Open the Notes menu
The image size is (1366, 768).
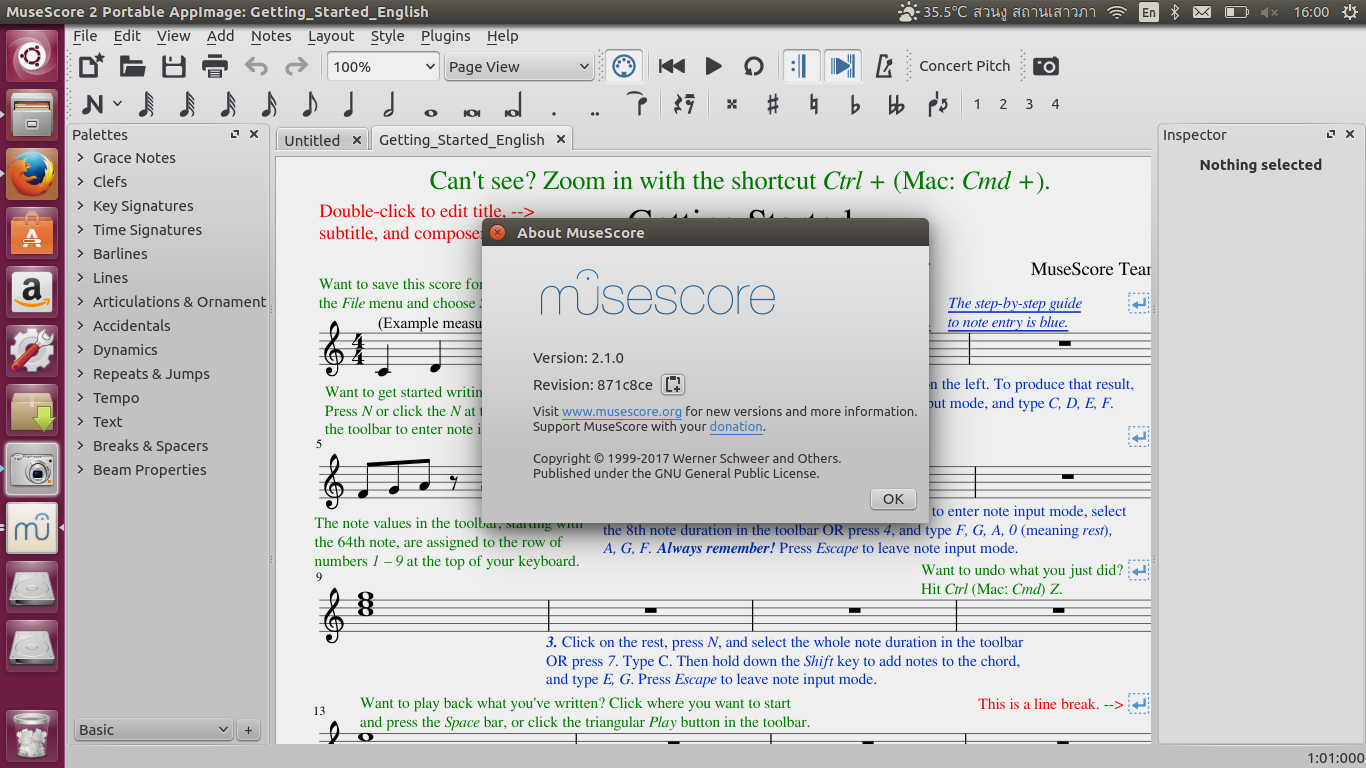point(269,36)
